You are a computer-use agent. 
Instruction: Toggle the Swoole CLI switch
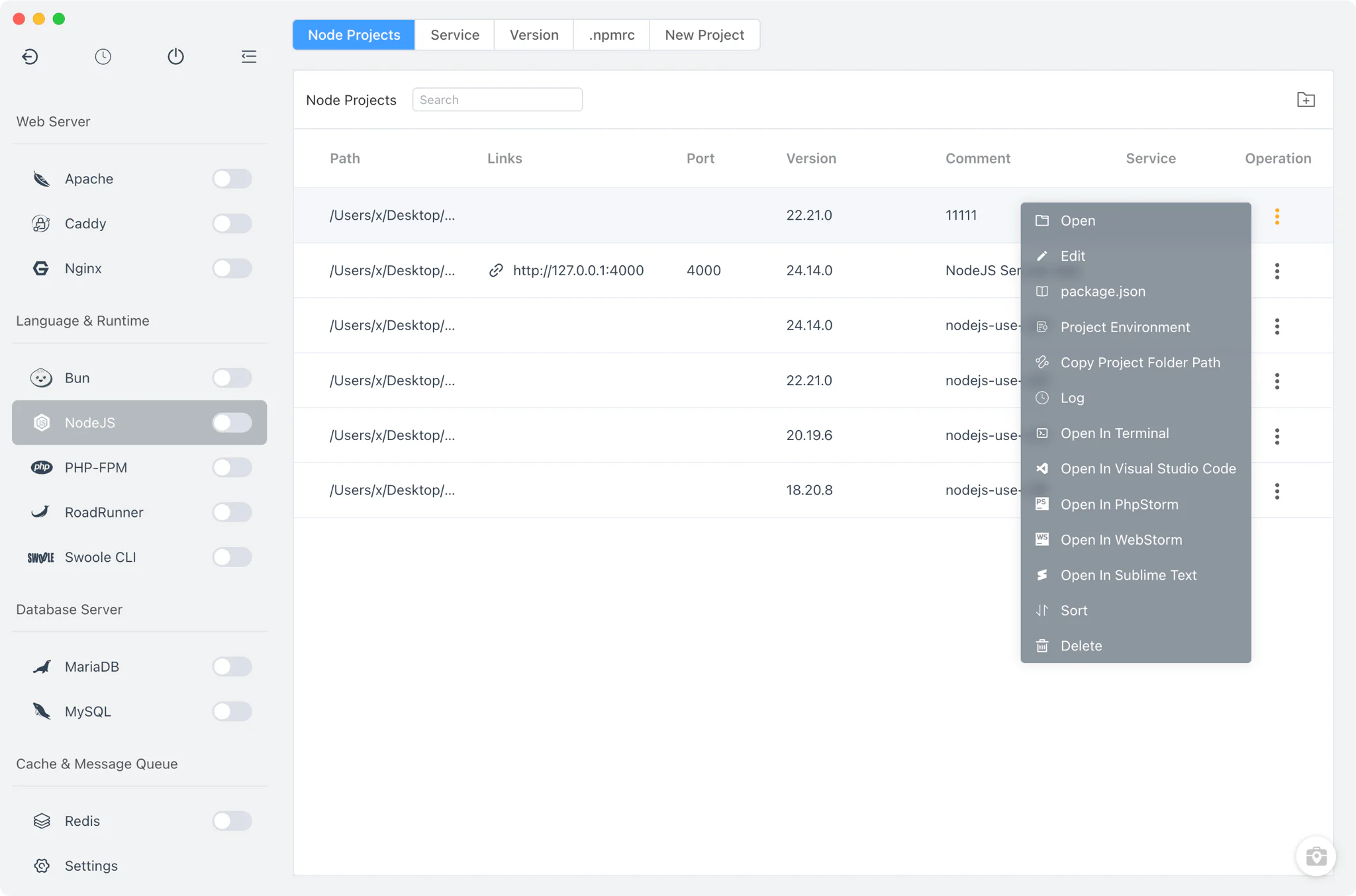point(232,557)
